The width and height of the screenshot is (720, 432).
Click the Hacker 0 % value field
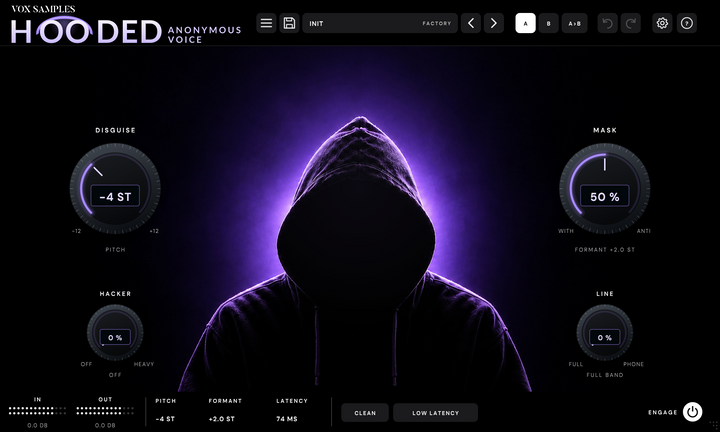tap(115, 337)
